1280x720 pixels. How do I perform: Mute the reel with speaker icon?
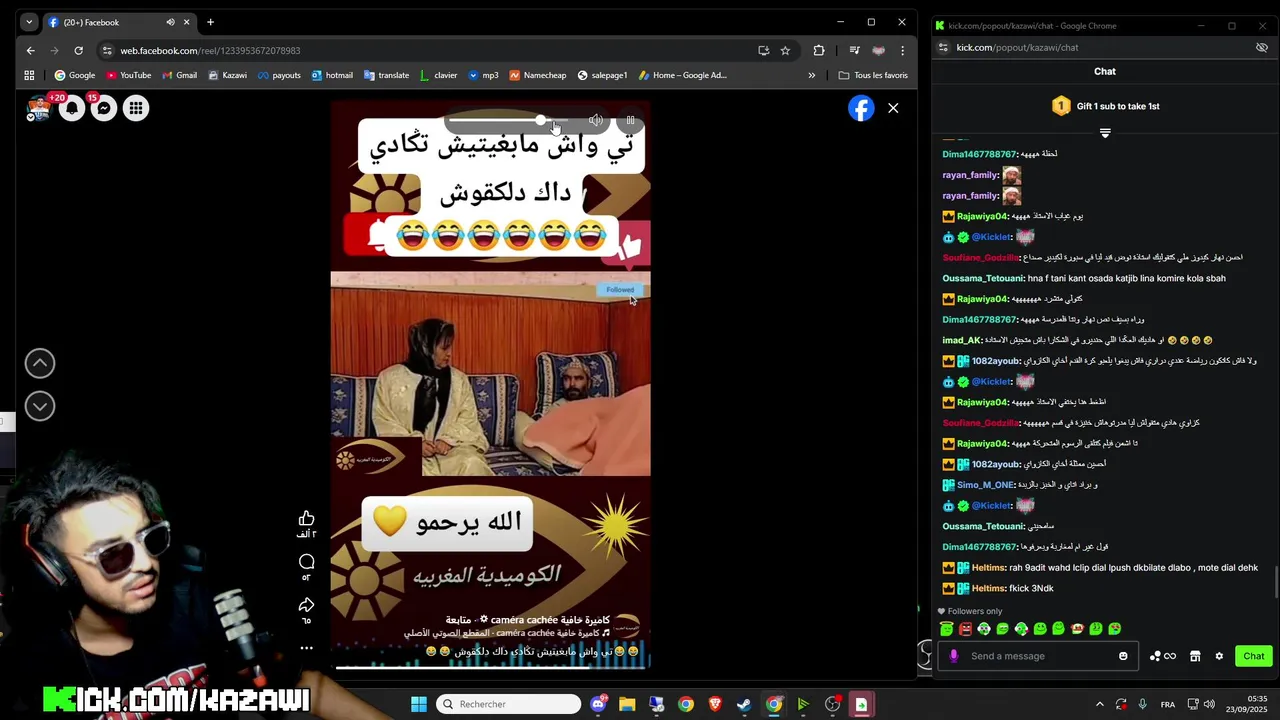coord(596,120)
